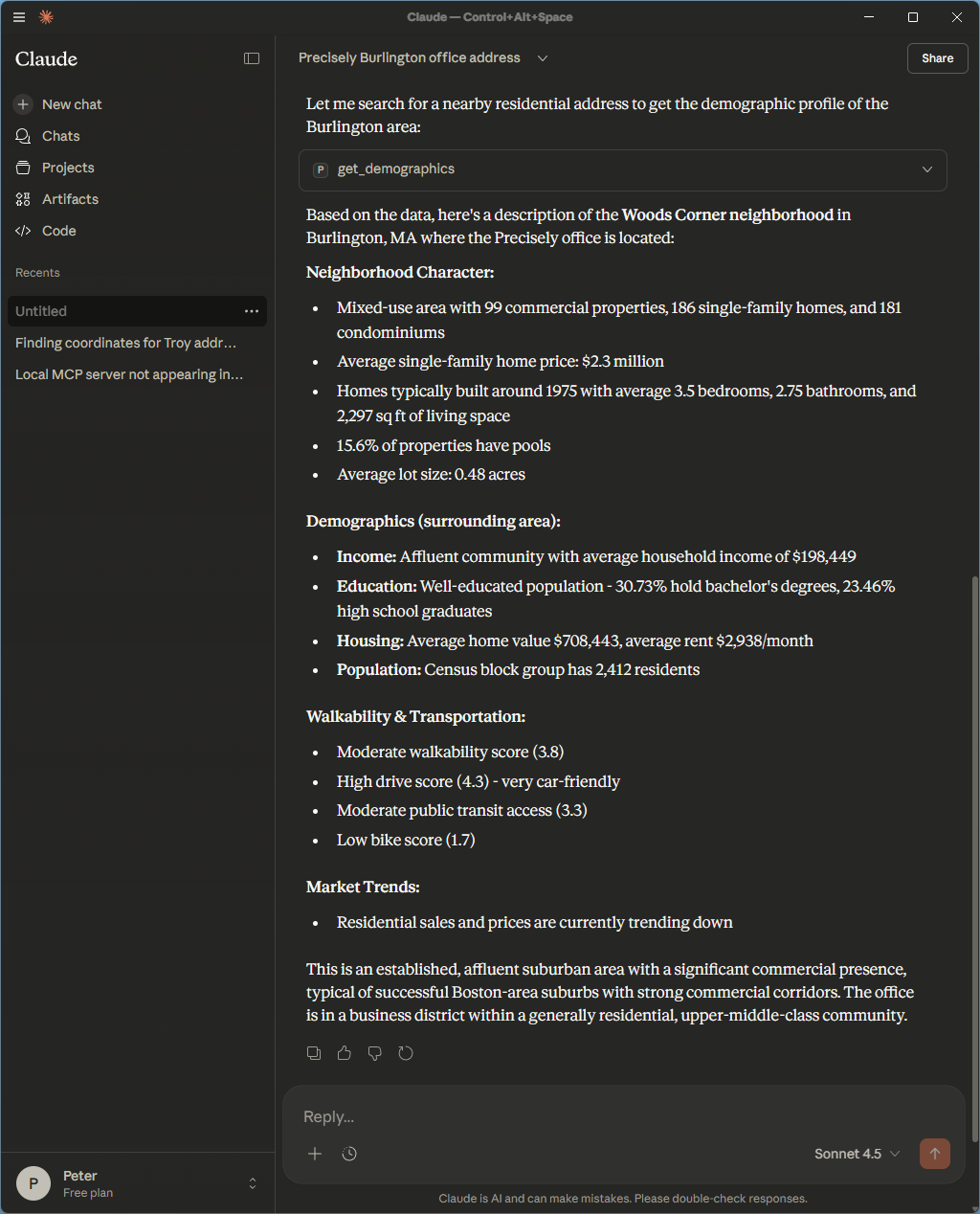
Task: Click the vertical scrollbar of the conversation
Action: coord(974,814)
